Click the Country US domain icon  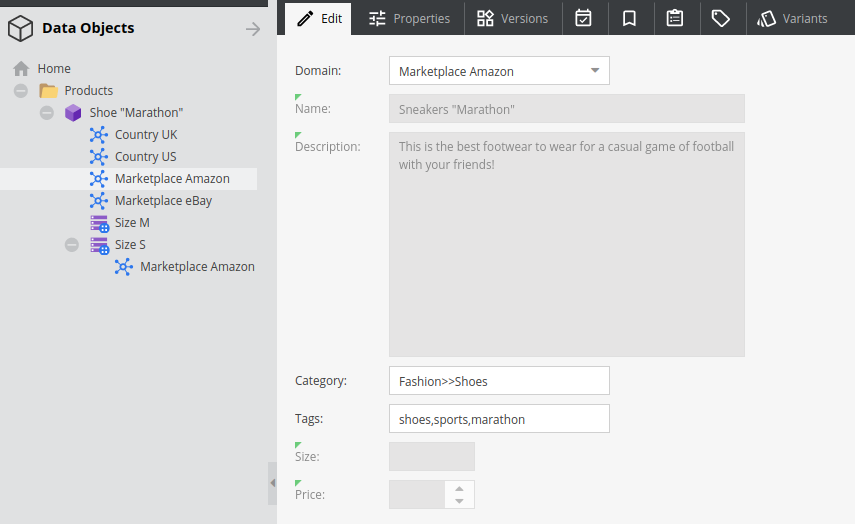(x=99, y=157)
